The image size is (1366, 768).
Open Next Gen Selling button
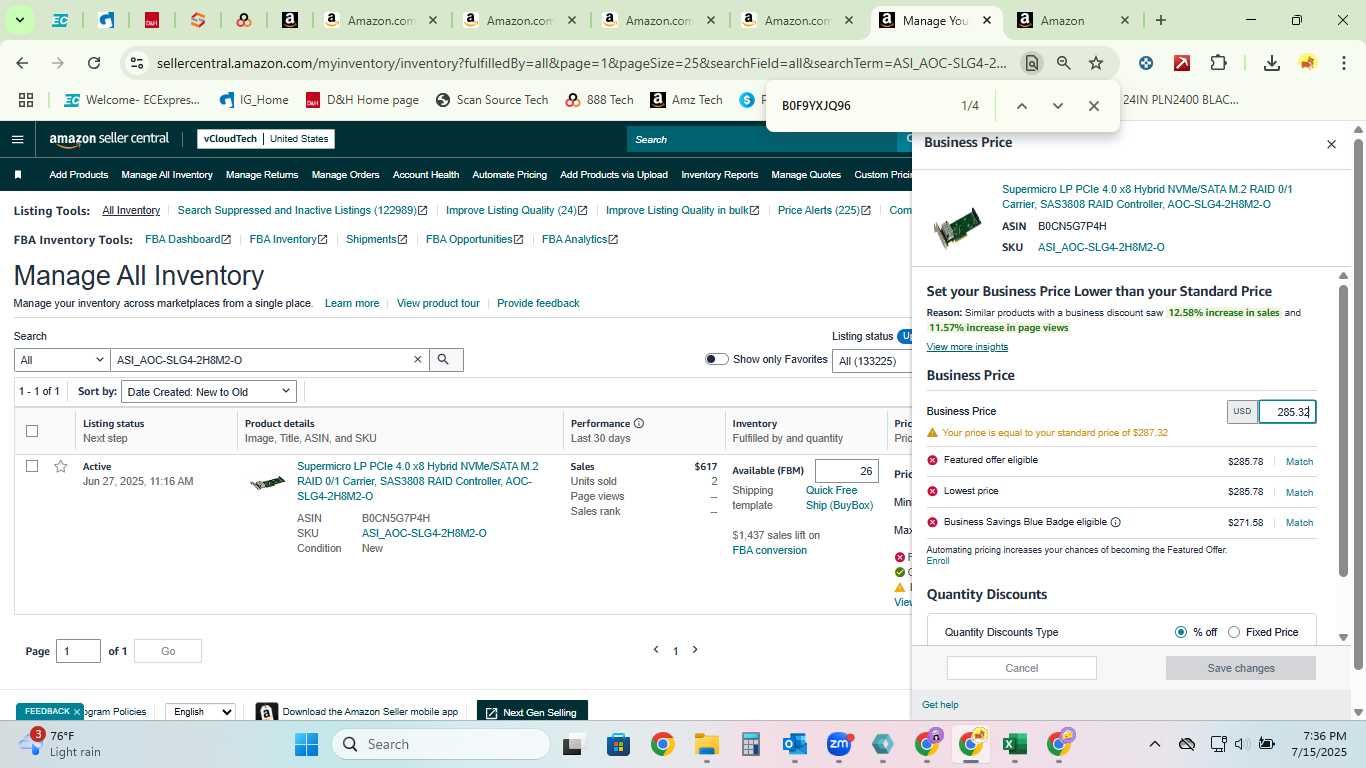[x=532, y=712]
